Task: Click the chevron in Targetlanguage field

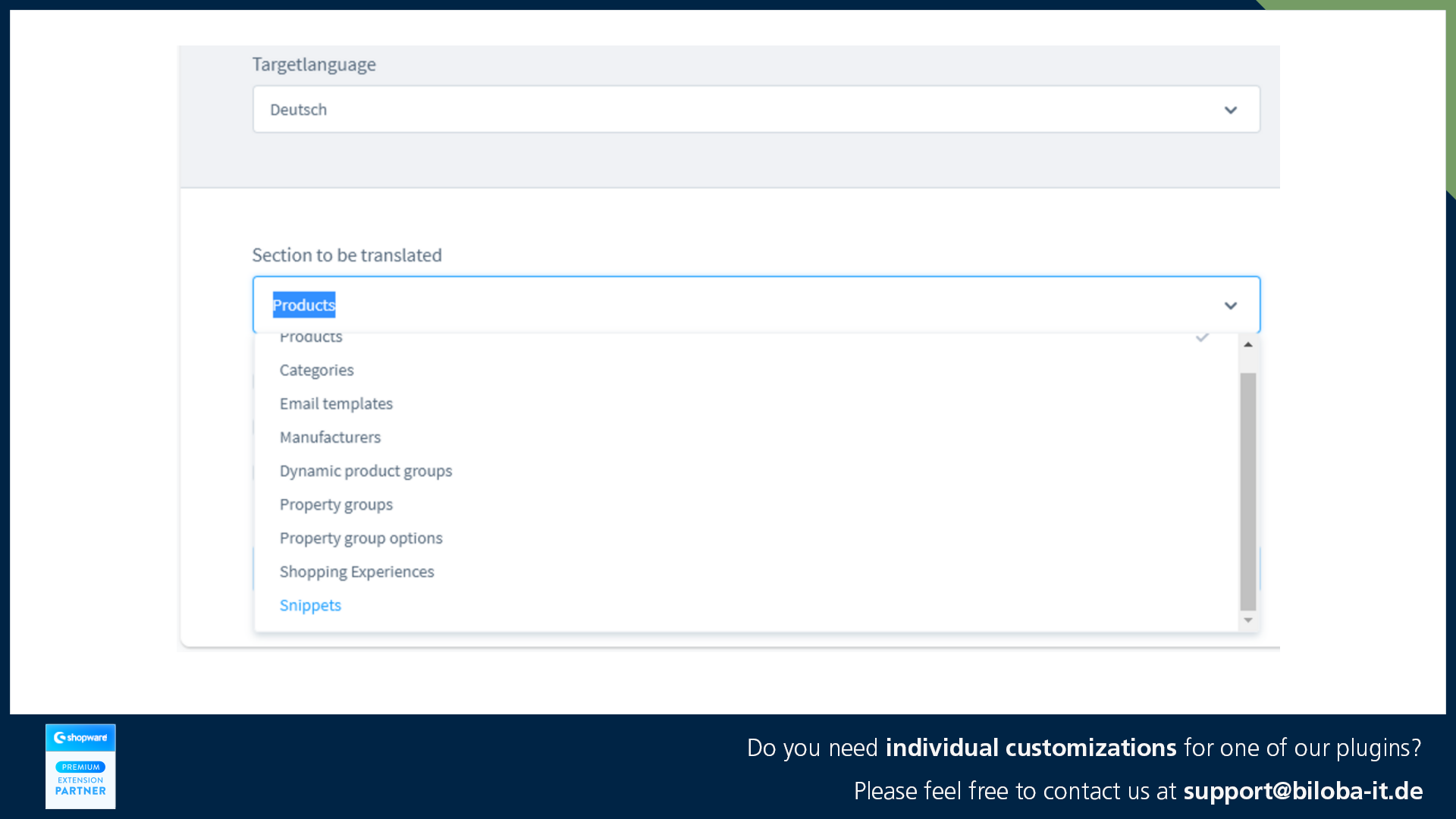Action: [x=1231, y=110]
